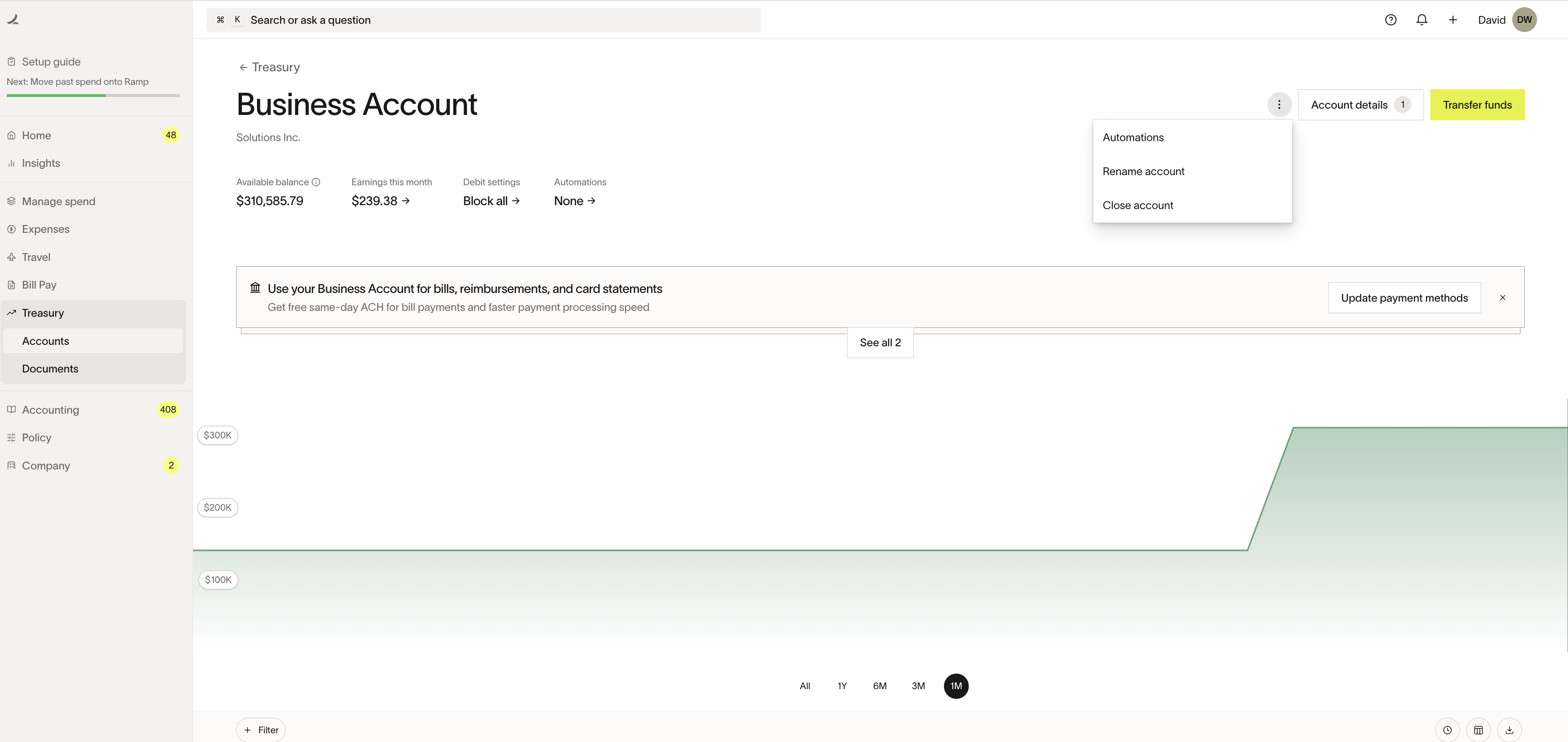Screen dimensions: 1568x742
Task: Click the table columns icon at bottom
Action: coord(1478,730)
